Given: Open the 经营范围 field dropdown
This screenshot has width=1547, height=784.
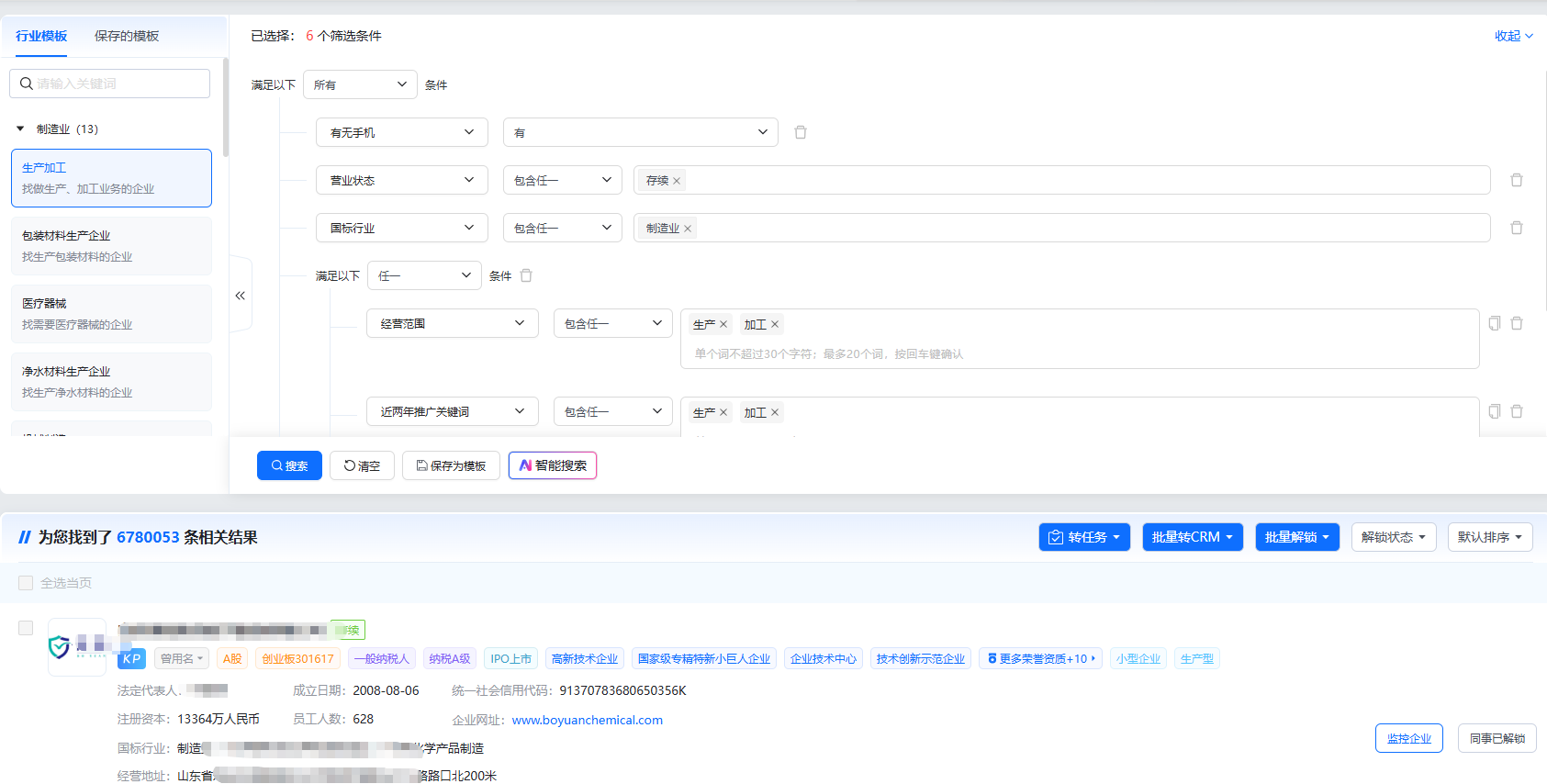Looking at the screenshot, I should (x=453, y=323).
